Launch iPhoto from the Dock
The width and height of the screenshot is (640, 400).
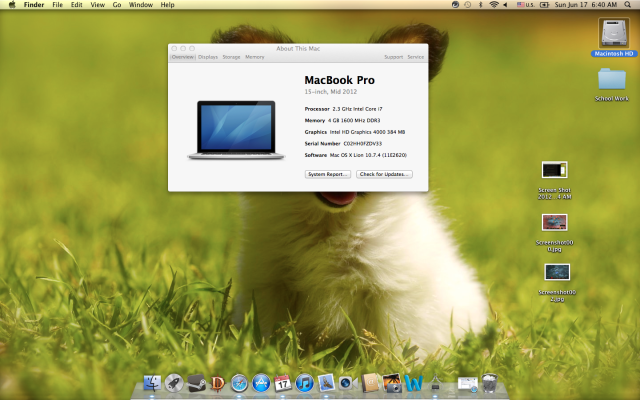coord(392,383)
